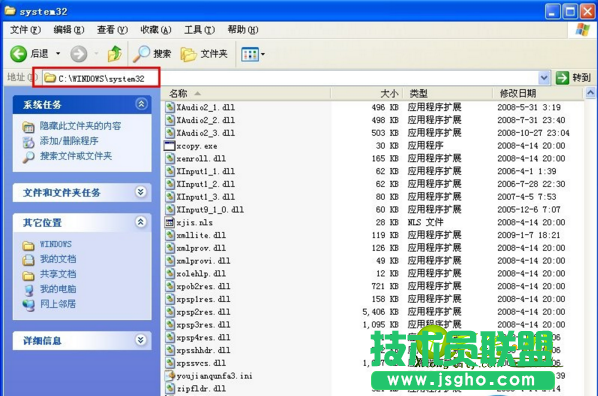Open the 查看(V) menu
This screenshot has height=396, width=598.
tap(112, 30)
